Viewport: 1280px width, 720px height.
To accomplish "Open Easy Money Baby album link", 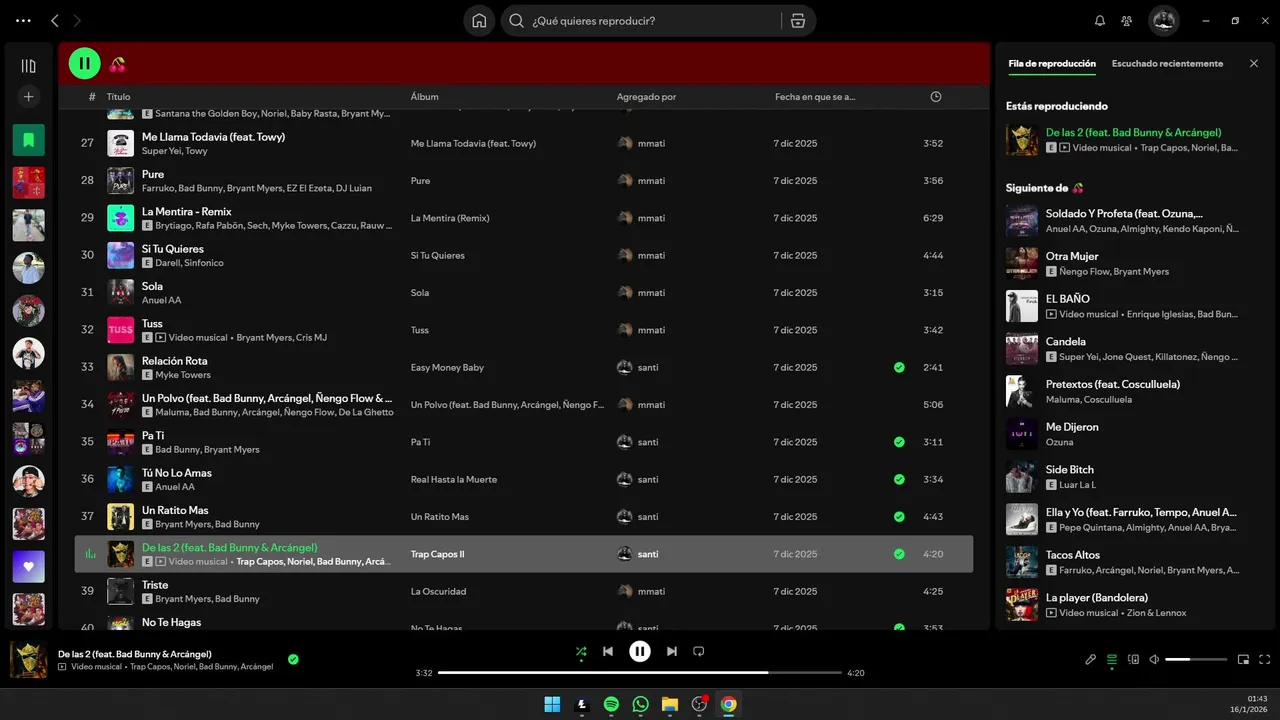I will (x=447, y=367).
